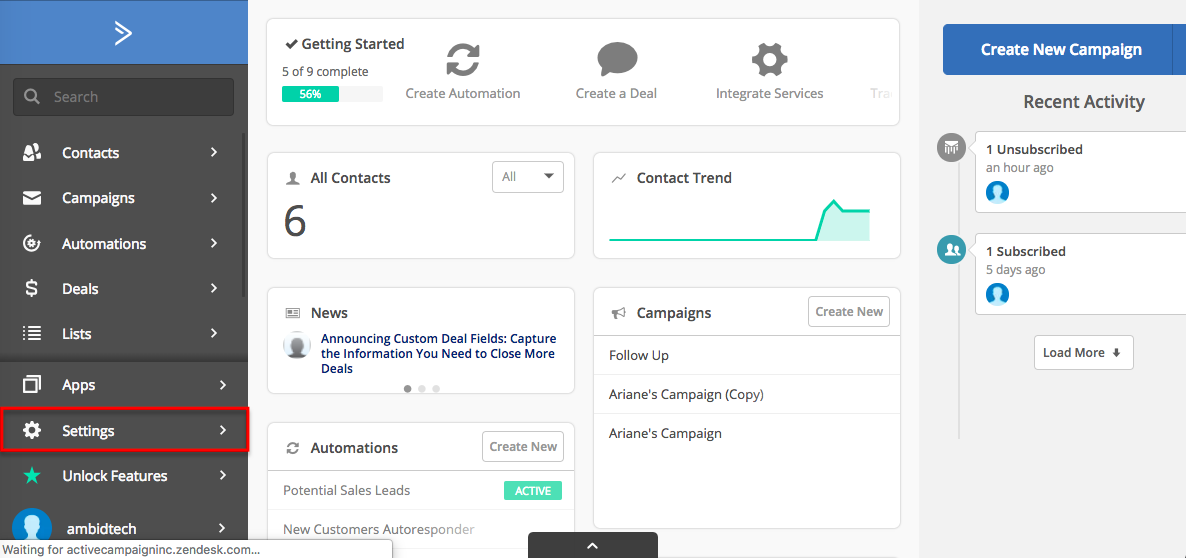Click the Unlock Features star icon
The image size is (1186, 558).
pyautogui.click(x=32, y=476)
